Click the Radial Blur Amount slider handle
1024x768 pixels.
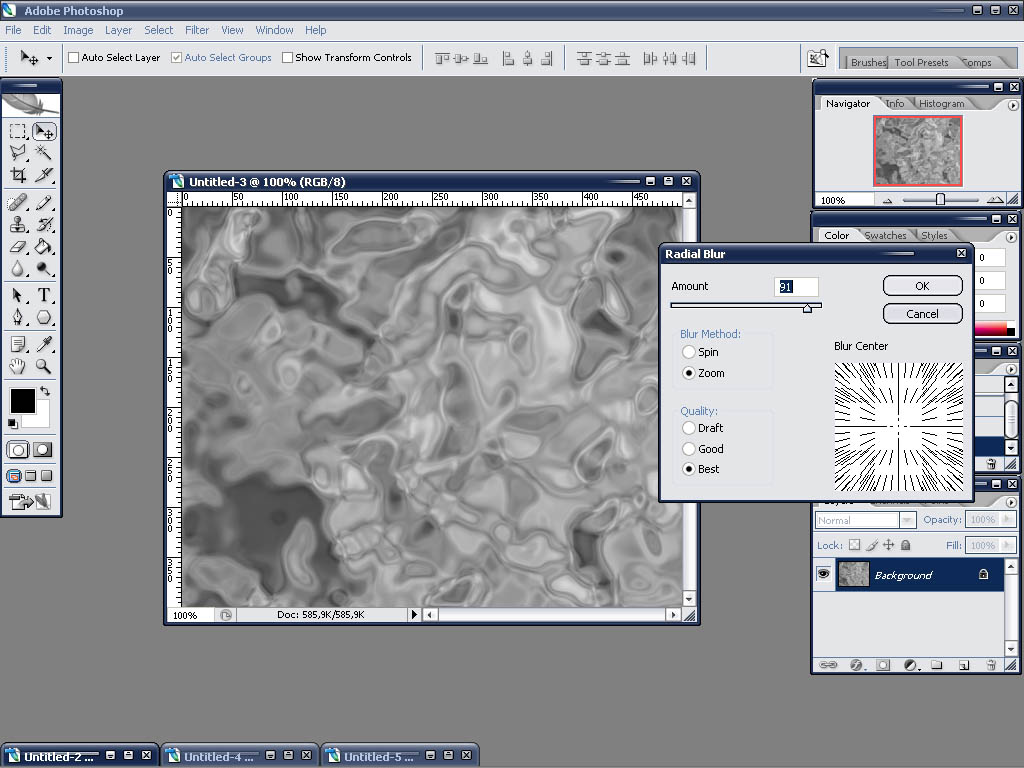click(807, 308)
